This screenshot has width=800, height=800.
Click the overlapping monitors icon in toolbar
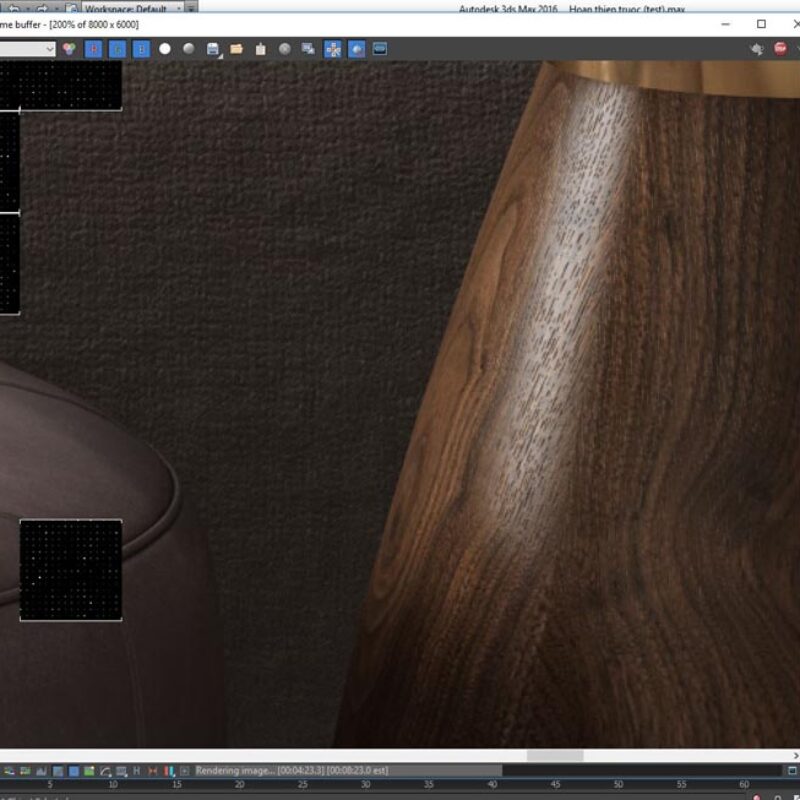pyautogui.click(x=308, y=49)
